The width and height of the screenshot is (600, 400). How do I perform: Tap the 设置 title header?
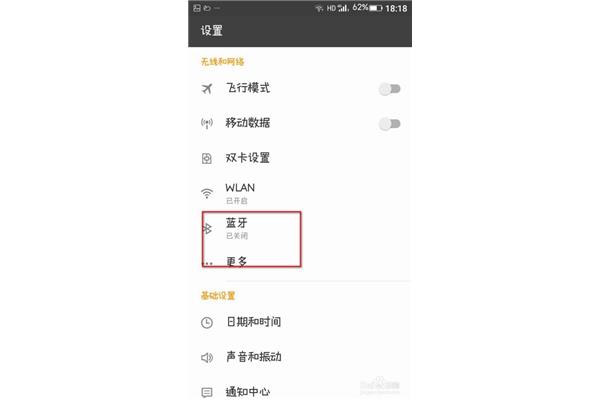click(x=212, y=31)
